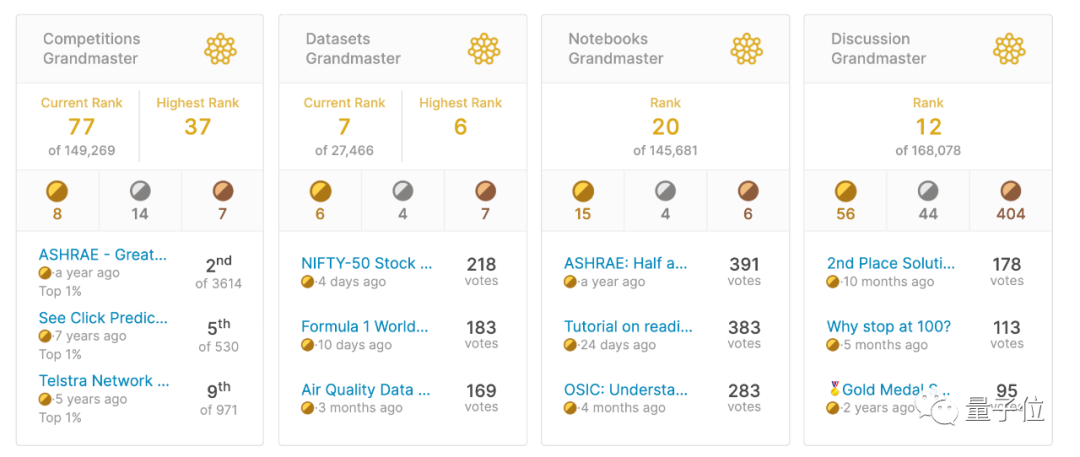Open the See Click Predic... competition link
Screen dimensions: 1080x457
click(102, 318)
